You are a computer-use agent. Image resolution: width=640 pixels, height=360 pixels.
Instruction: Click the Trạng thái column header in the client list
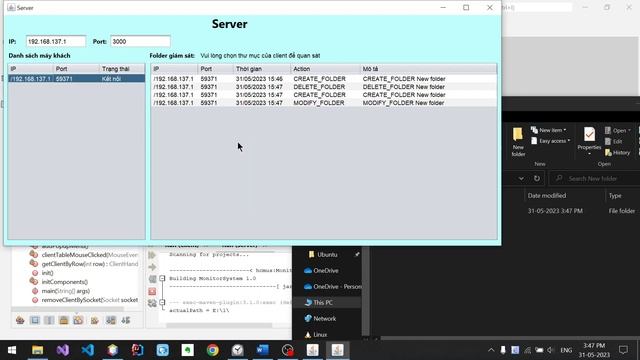coord(122,69)
